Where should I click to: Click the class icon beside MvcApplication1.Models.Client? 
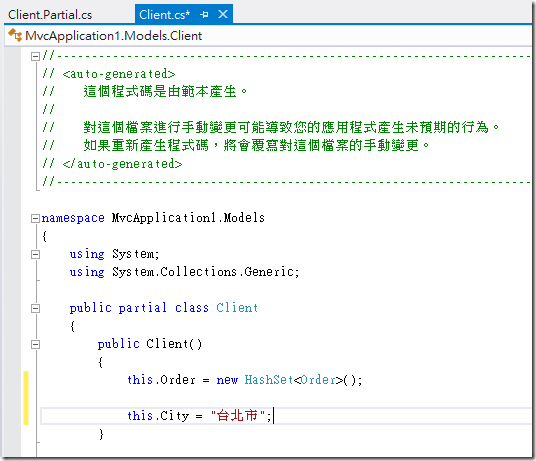pyautogui.click(x=15, y=36)
